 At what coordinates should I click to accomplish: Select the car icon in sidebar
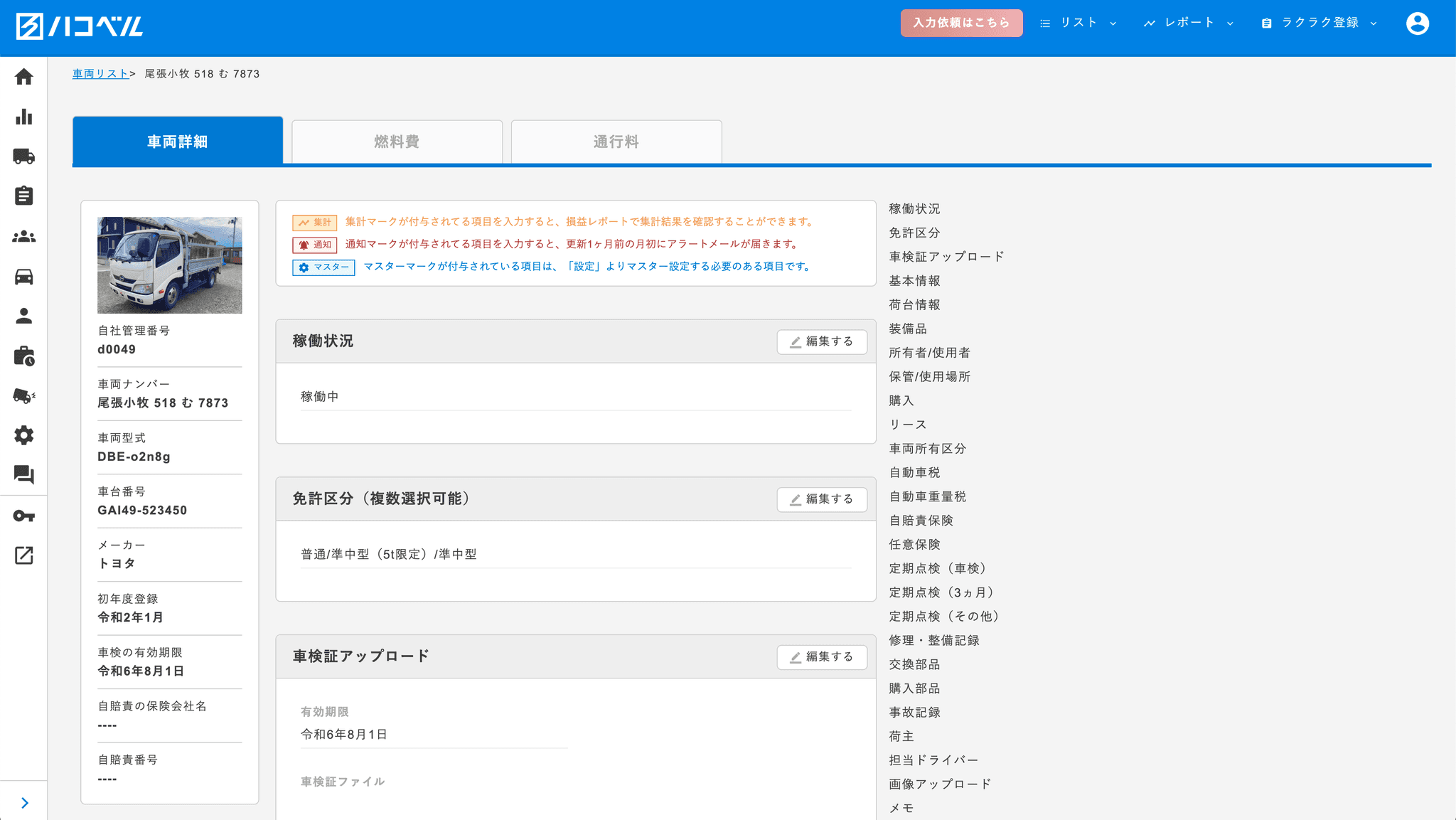click(x=23, y=277)
